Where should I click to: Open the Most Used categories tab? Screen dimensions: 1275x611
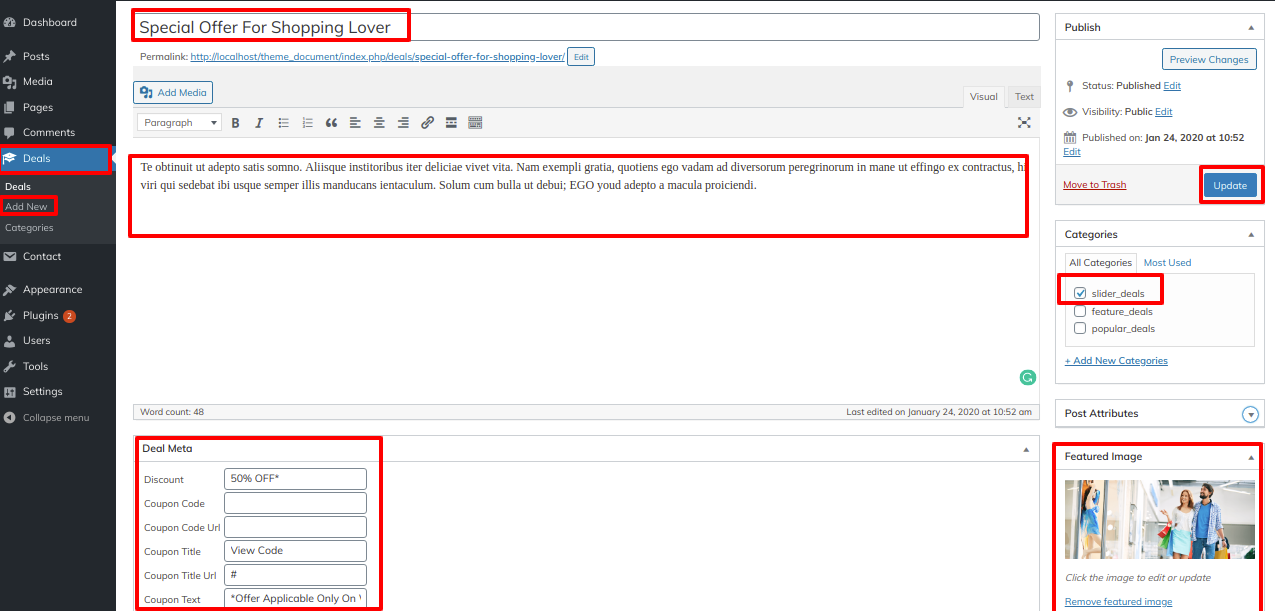1167,263
